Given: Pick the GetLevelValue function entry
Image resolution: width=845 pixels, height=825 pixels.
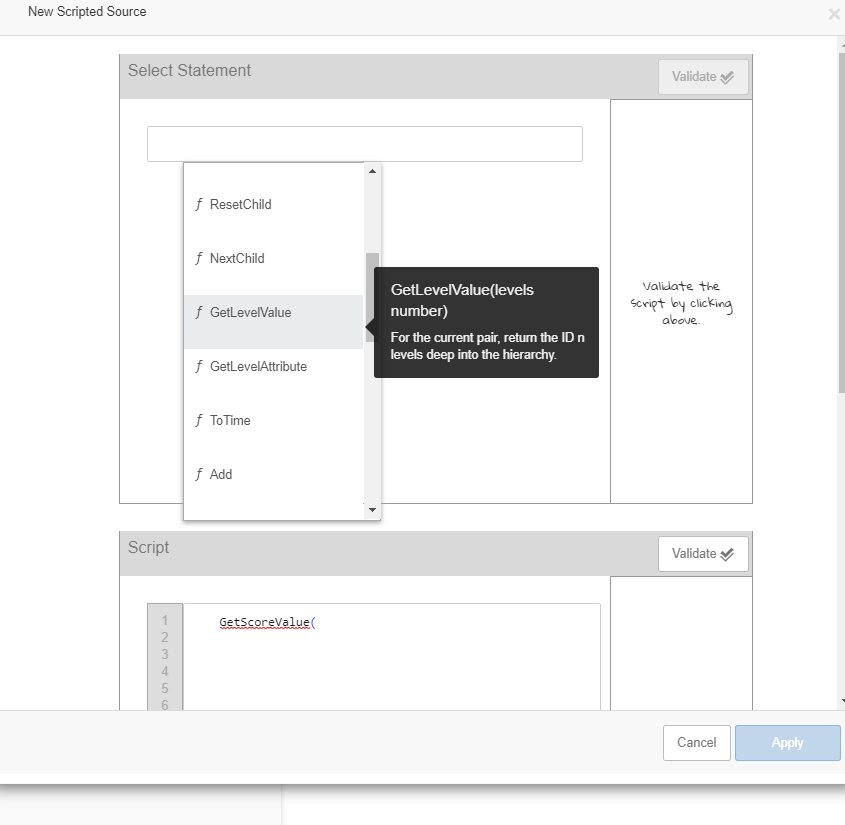Looking at the screenshot, I should tap(250, 313).
